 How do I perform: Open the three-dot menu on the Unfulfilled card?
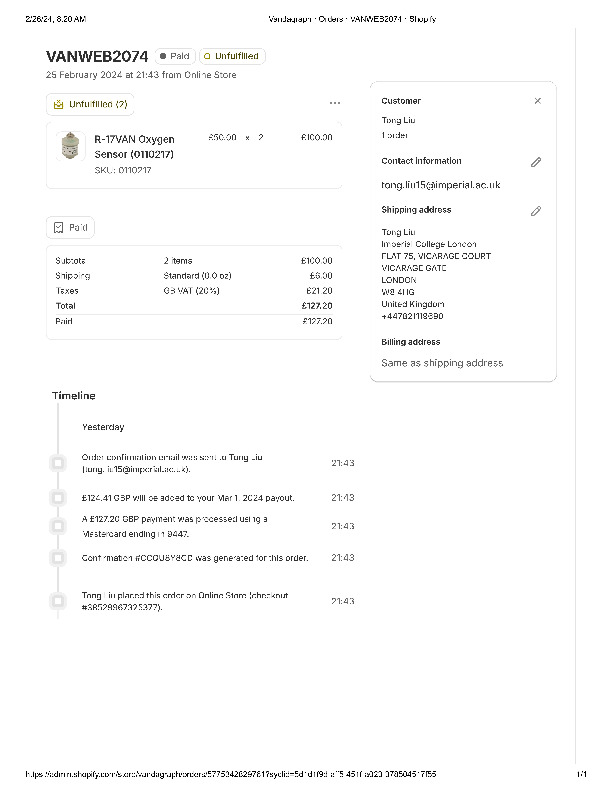[x=334, y=103]
